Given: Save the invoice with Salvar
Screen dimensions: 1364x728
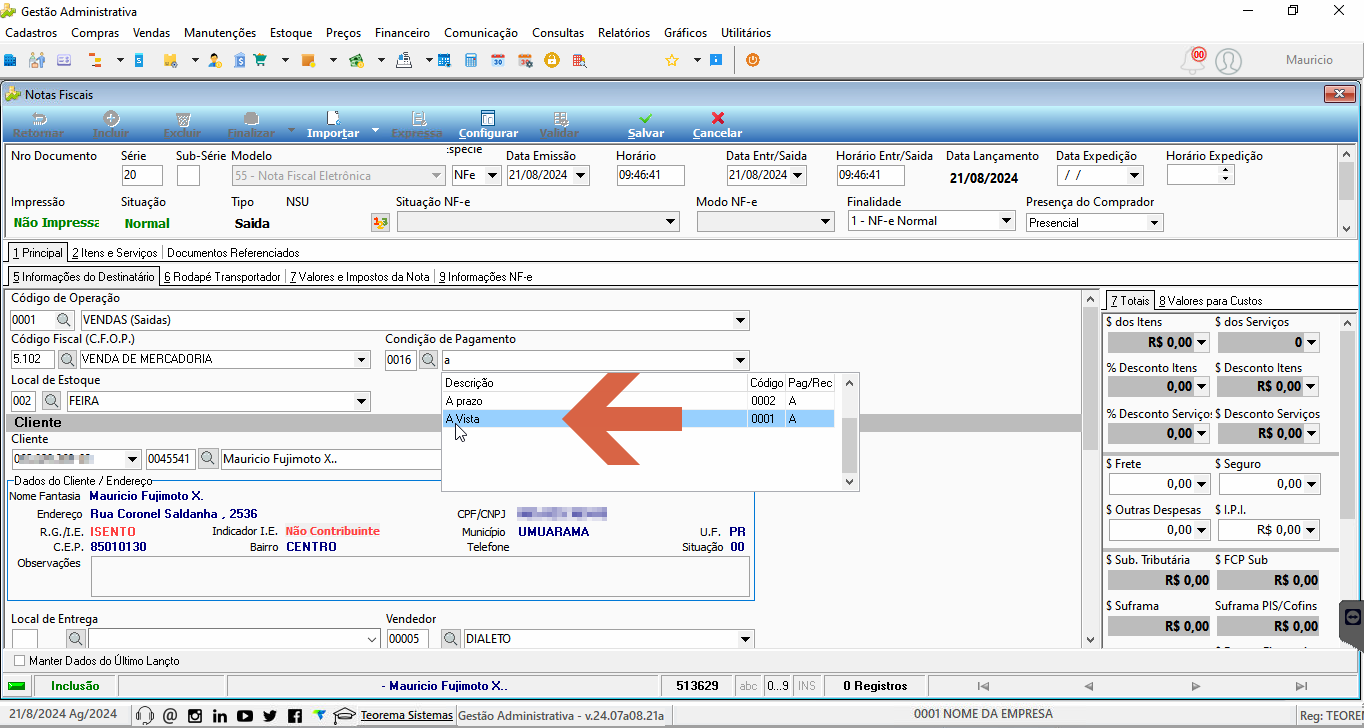Looking at the screenshot, I should (x=646, y=125).
